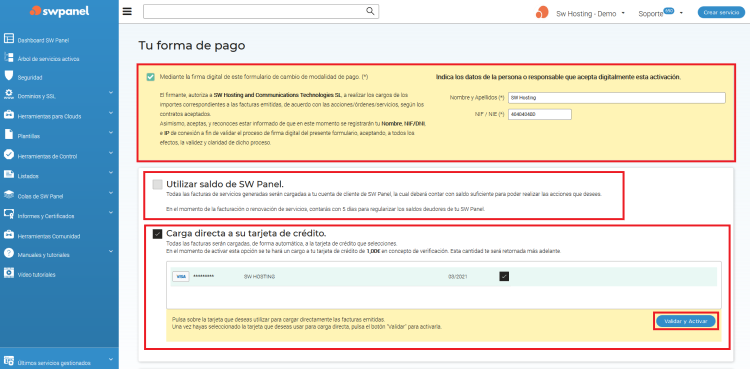
Task: Expand Manuales y tutoriales chevron
Action: coord(110,251)
